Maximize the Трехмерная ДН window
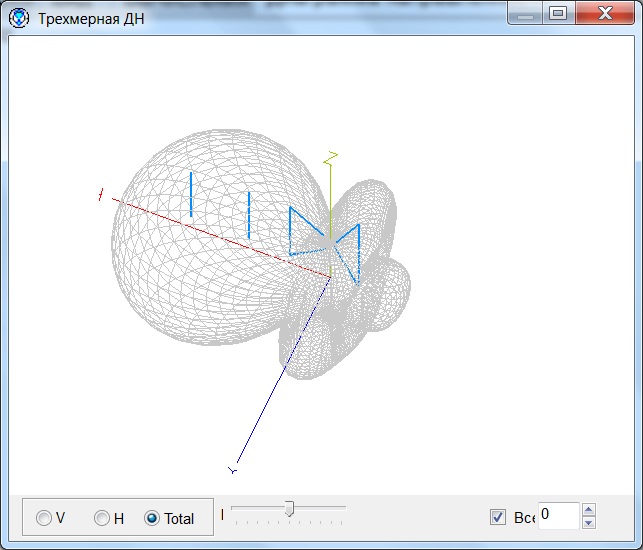 coord(558,14)
